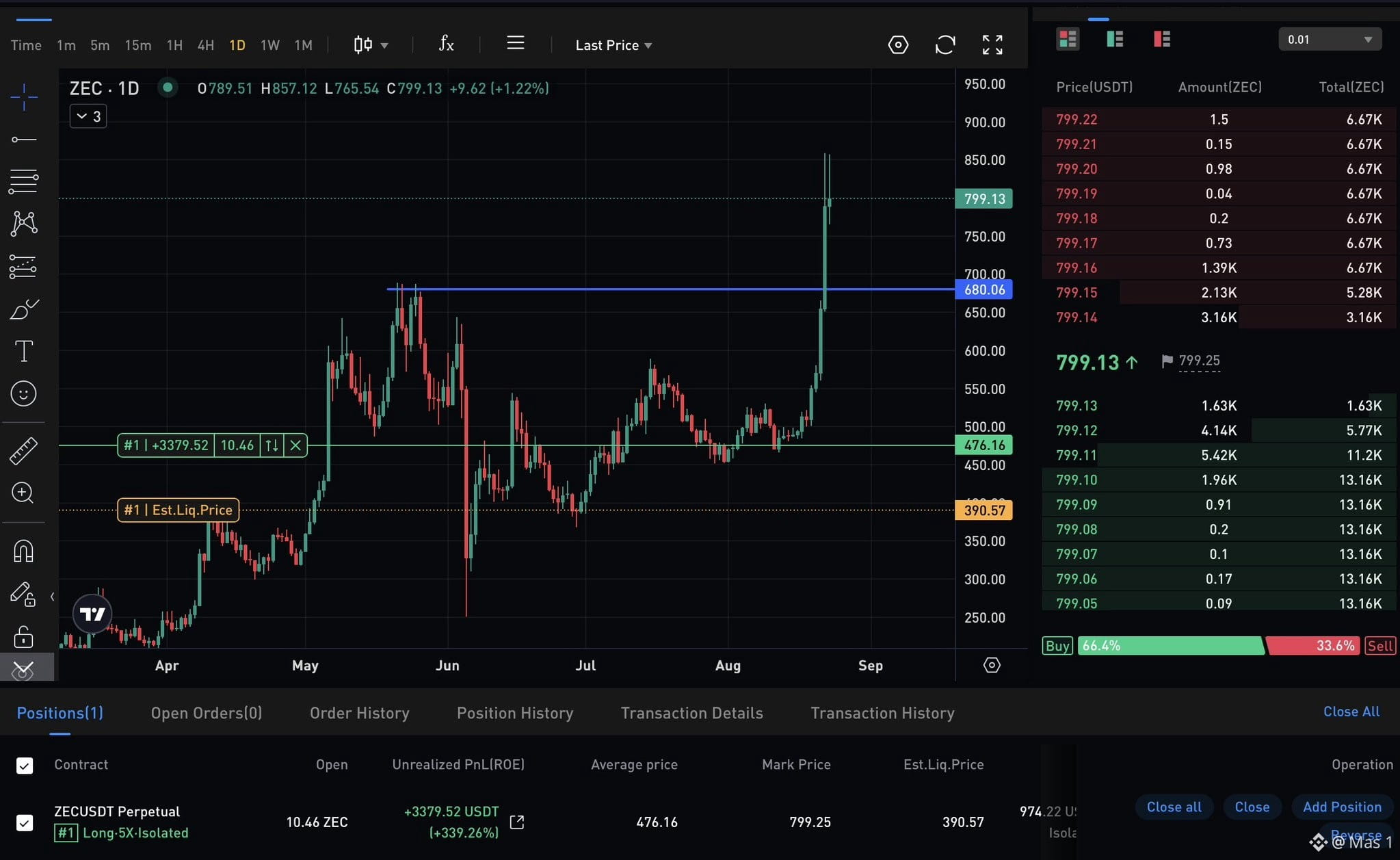Select the Text annotation tool
Image resolution: width=1400 pixels, height=860 pixels.
23,351
